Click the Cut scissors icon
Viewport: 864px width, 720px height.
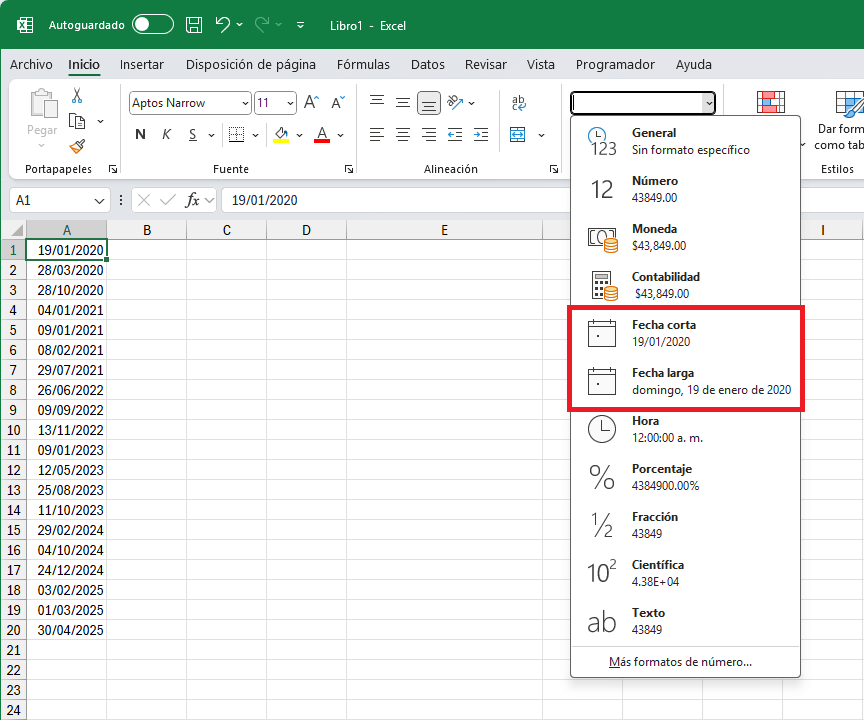(77, 95)
